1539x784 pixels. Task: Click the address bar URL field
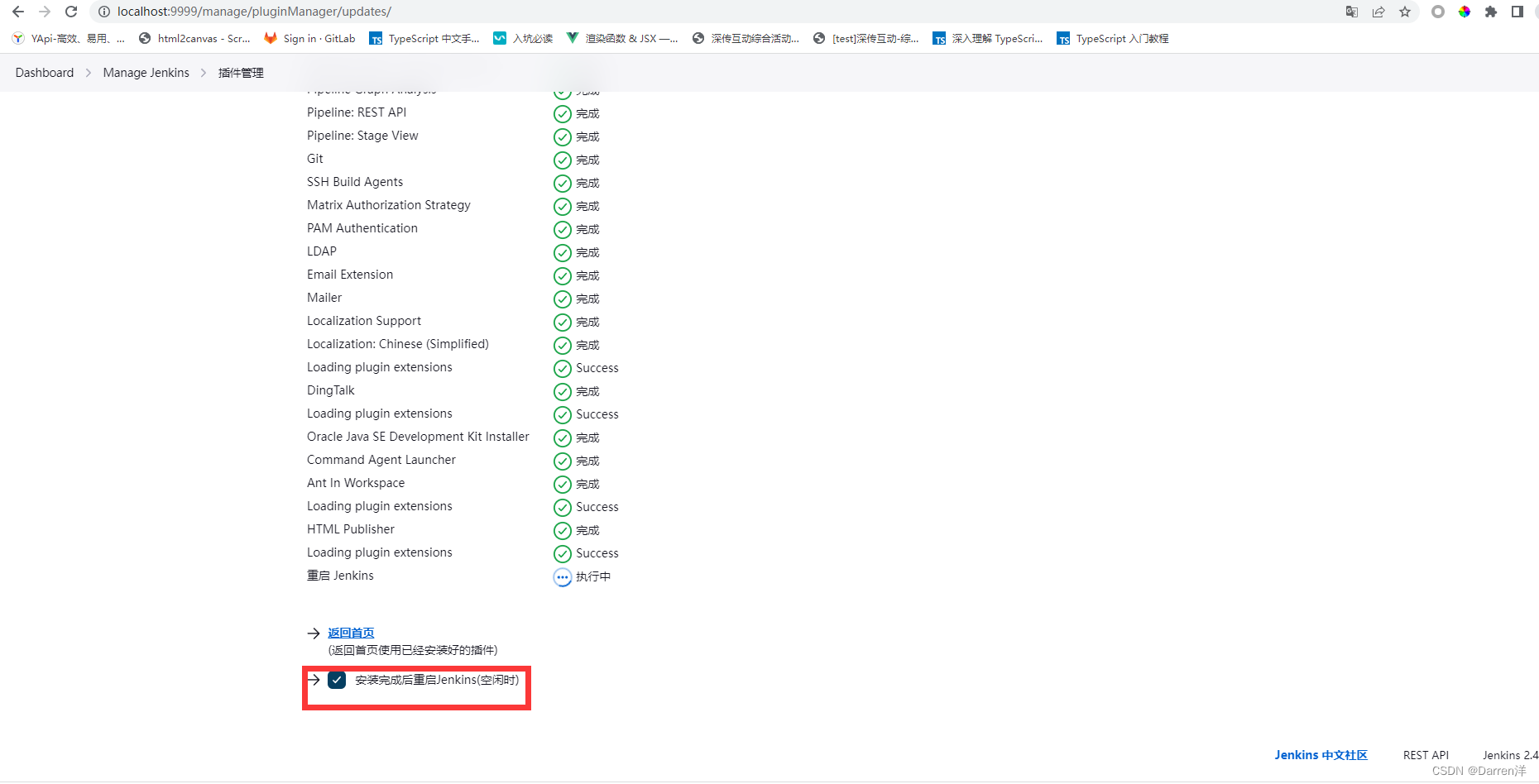(712, 12)
